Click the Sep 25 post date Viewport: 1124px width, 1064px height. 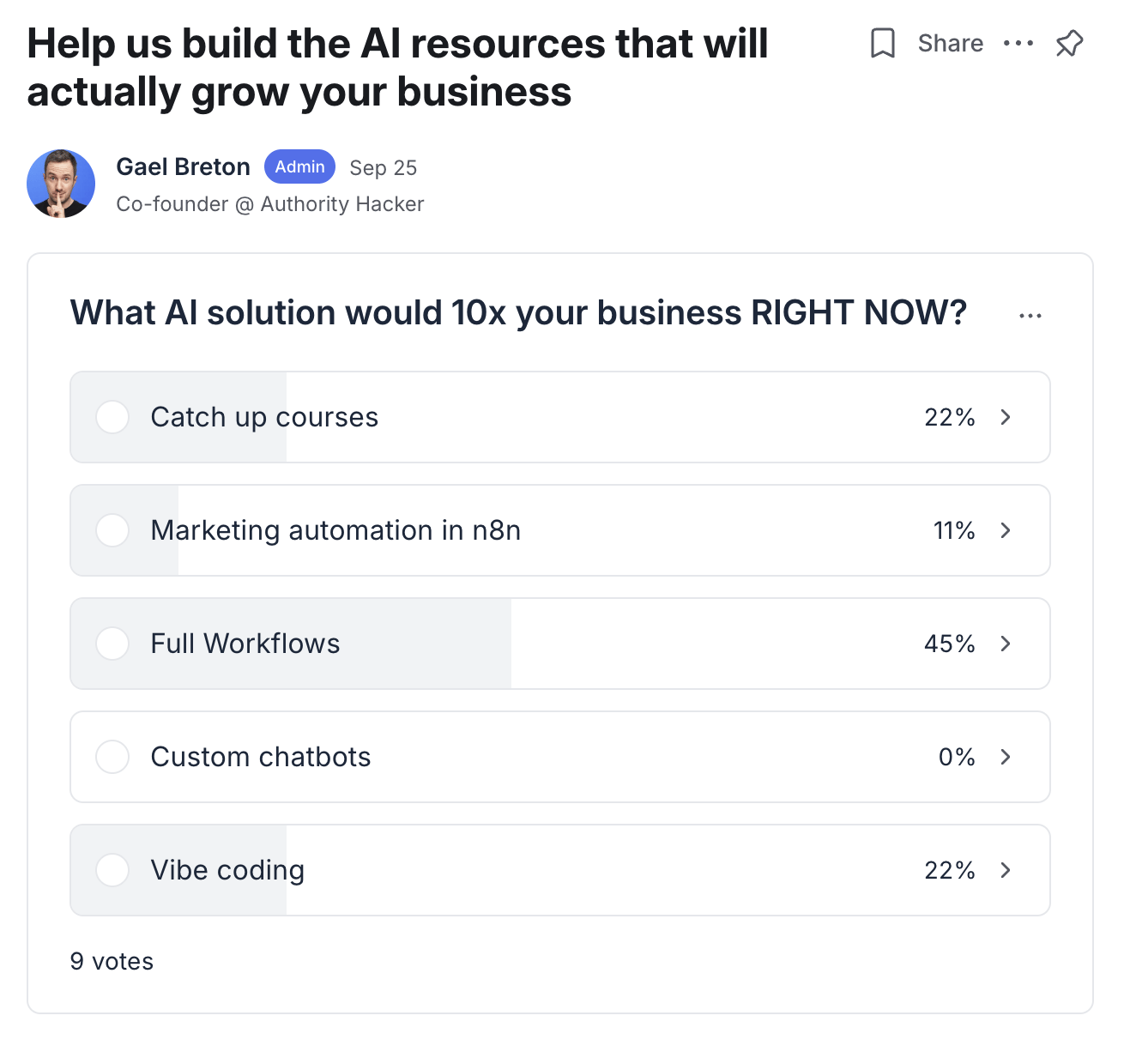click(x=383, y=168)
